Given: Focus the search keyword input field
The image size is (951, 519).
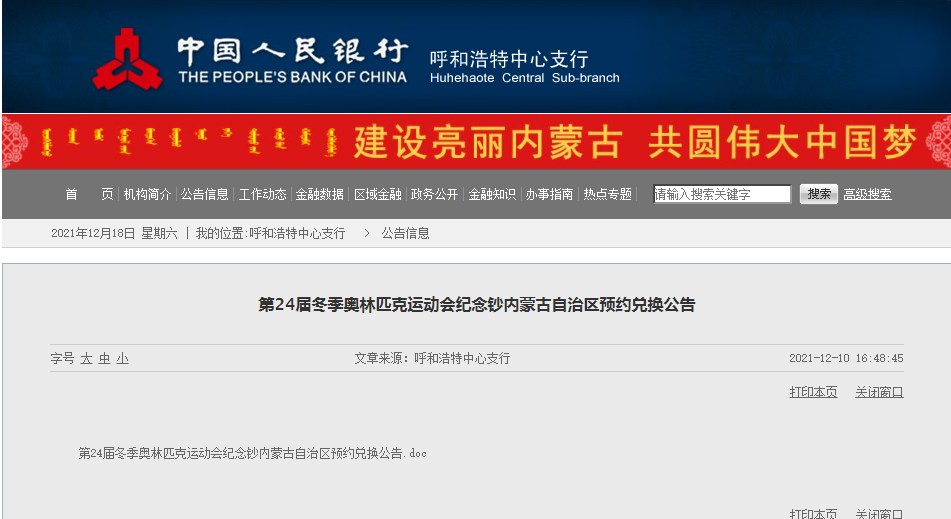Looking at the screenshot, I should (722, 194).
